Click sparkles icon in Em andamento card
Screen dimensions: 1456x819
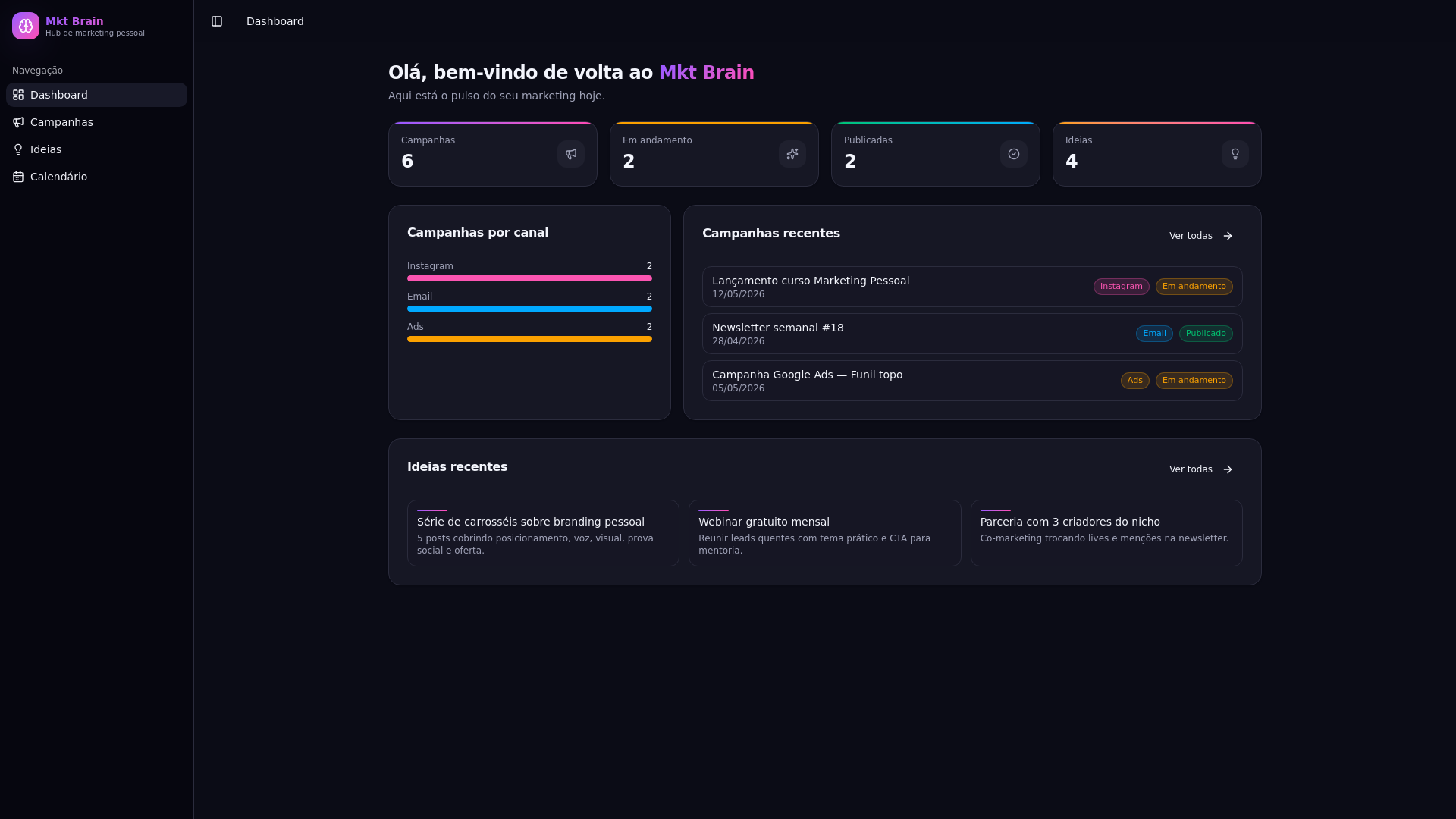tap(792, 154)
